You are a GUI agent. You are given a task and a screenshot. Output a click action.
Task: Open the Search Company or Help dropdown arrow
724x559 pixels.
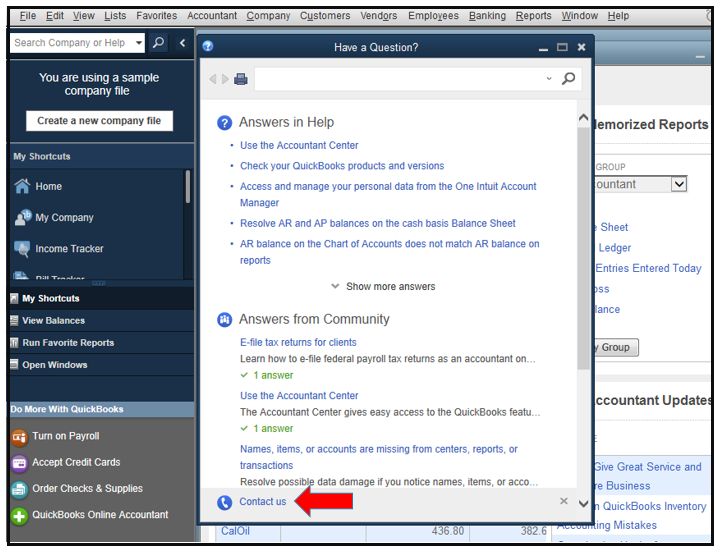click(x=139, y=43)
